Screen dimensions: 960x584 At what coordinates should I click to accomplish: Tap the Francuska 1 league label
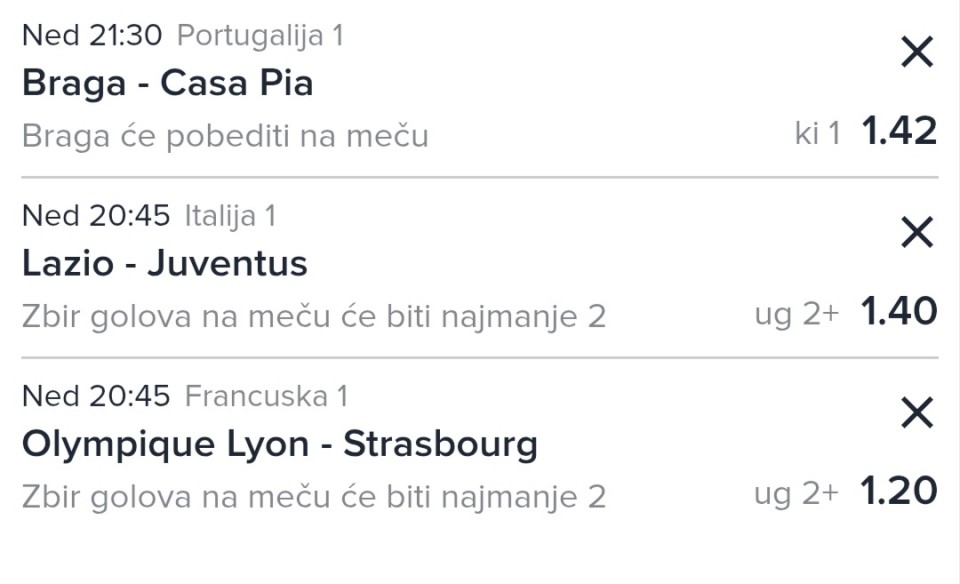pos(266,396)
